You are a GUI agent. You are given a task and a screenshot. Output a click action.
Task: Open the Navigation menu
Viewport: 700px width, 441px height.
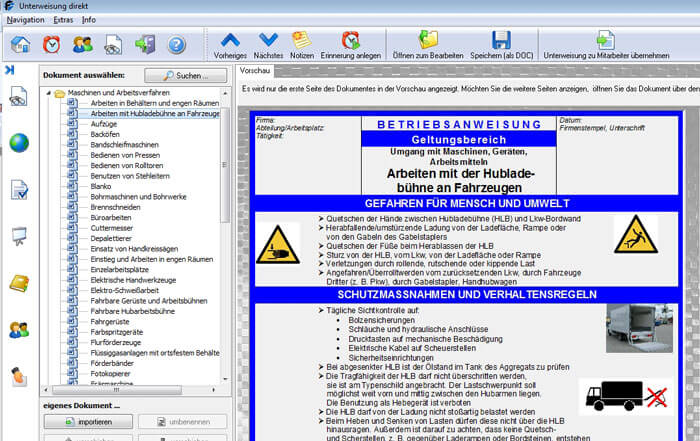click(x=25, y=20)
